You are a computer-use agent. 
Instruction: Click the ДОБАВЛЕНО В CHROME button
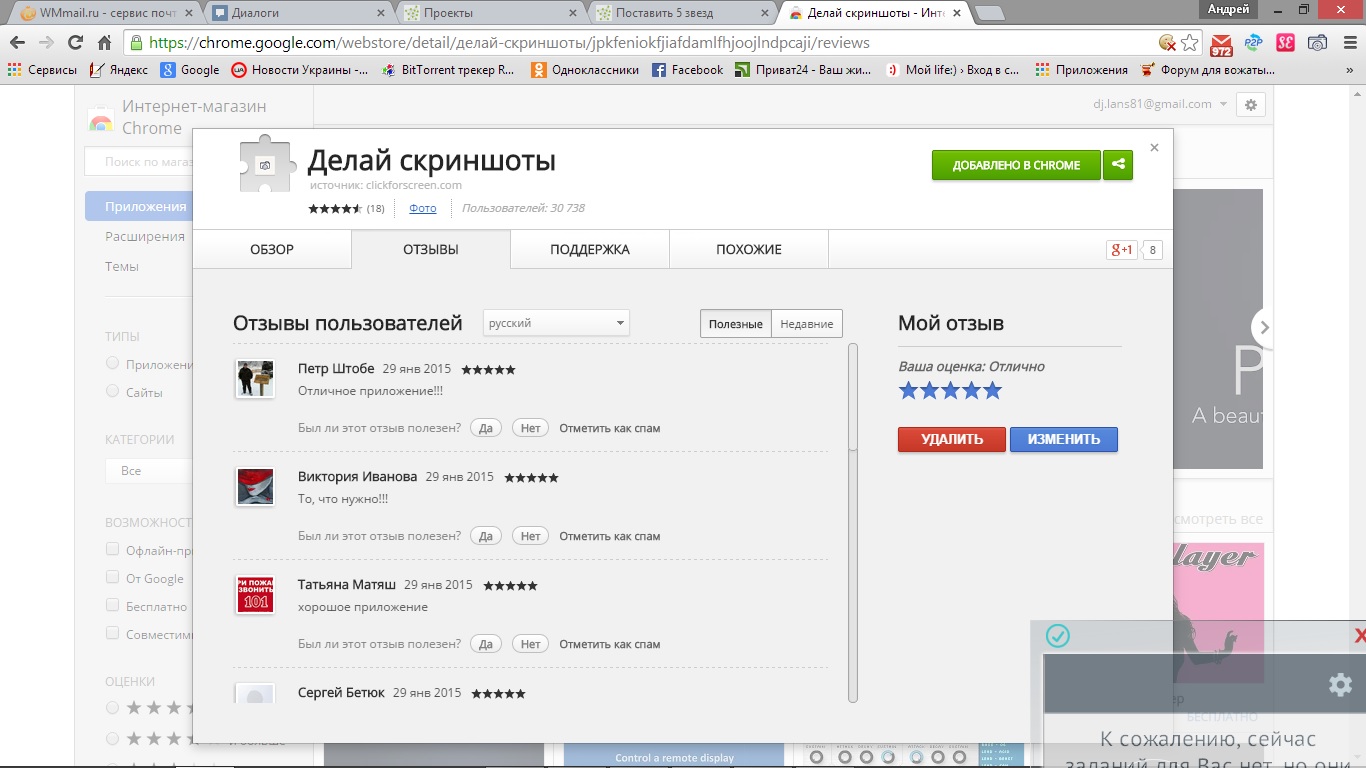tap(1016, 165)
